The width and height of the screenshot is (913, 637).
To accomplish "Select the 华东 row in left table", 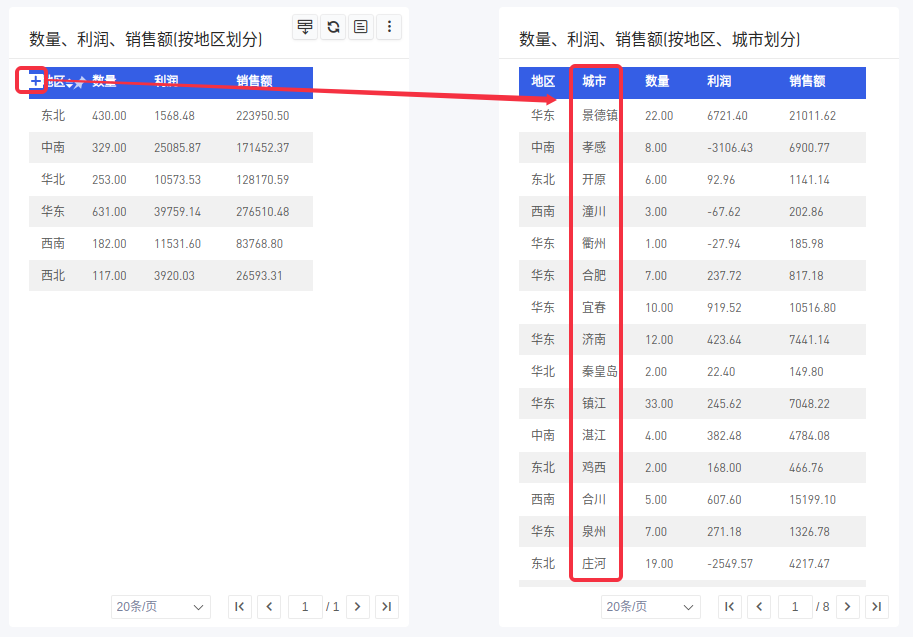I will tap(170, 211).
